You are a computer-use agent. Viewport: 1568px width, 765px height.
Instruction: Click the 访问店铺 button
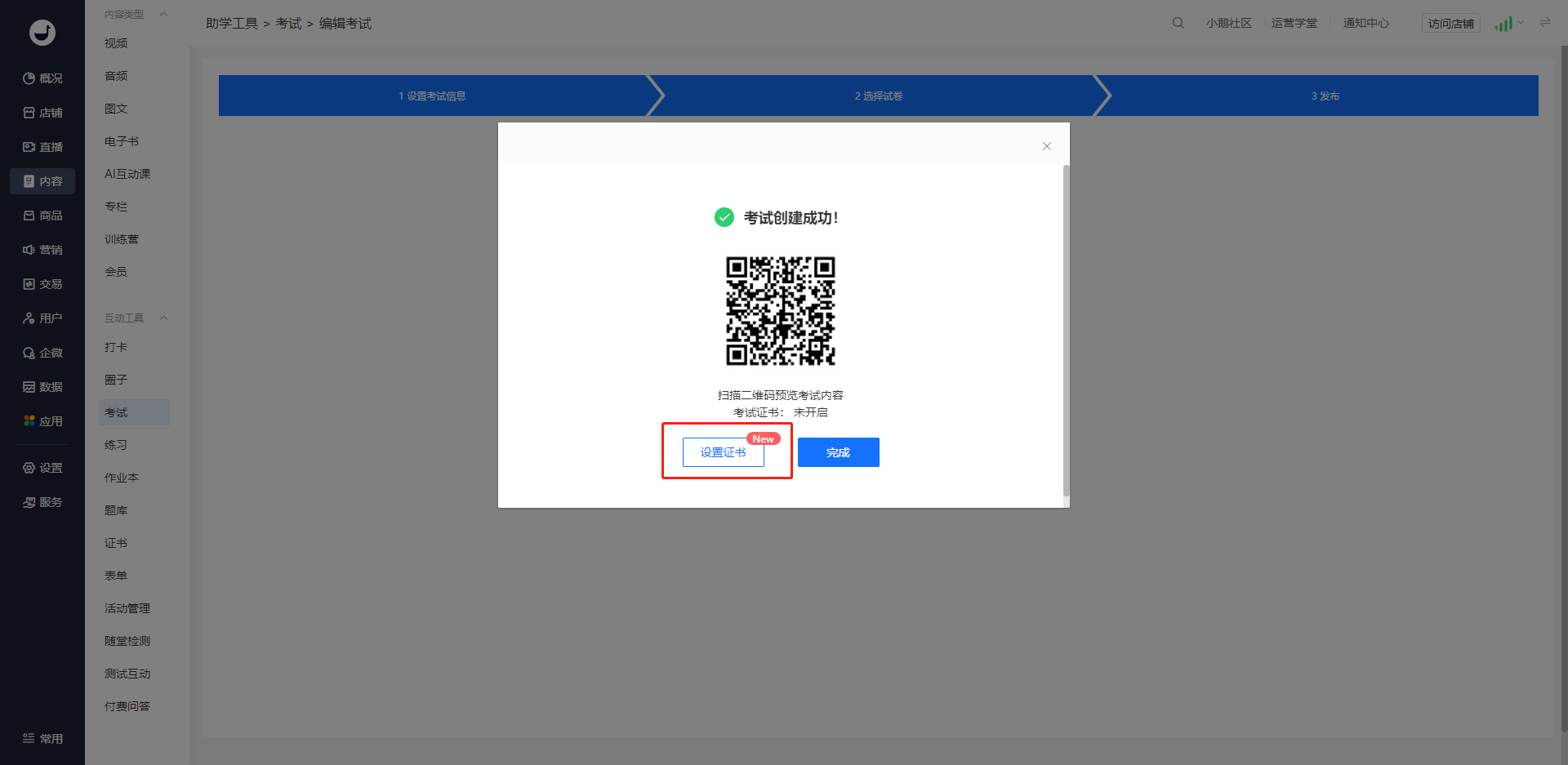click(1450, 24)
